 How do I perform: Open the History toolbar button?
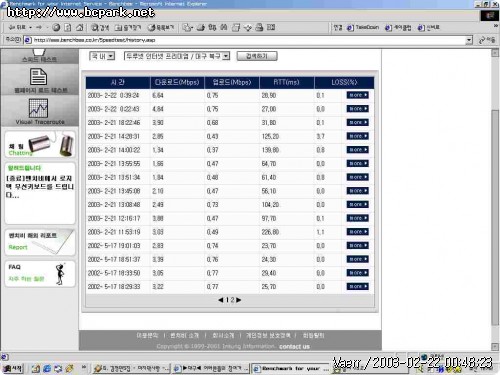point(161,27)
